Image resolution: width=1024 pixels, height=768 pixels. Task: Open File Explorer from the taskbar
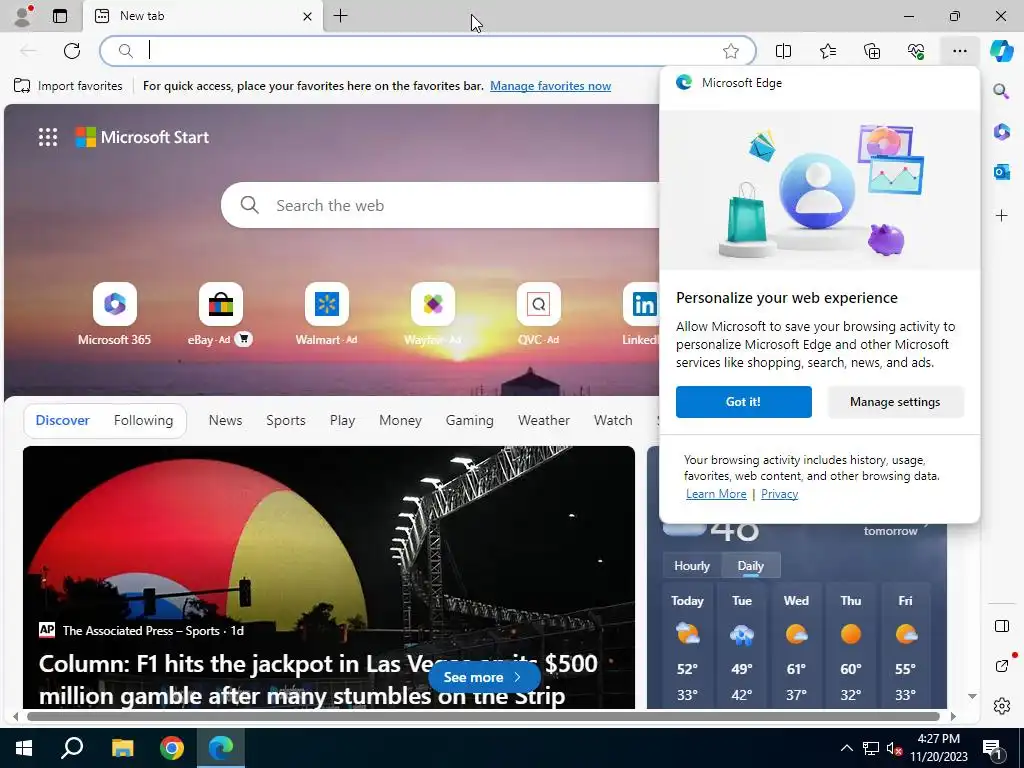click(x=122, y=748)
